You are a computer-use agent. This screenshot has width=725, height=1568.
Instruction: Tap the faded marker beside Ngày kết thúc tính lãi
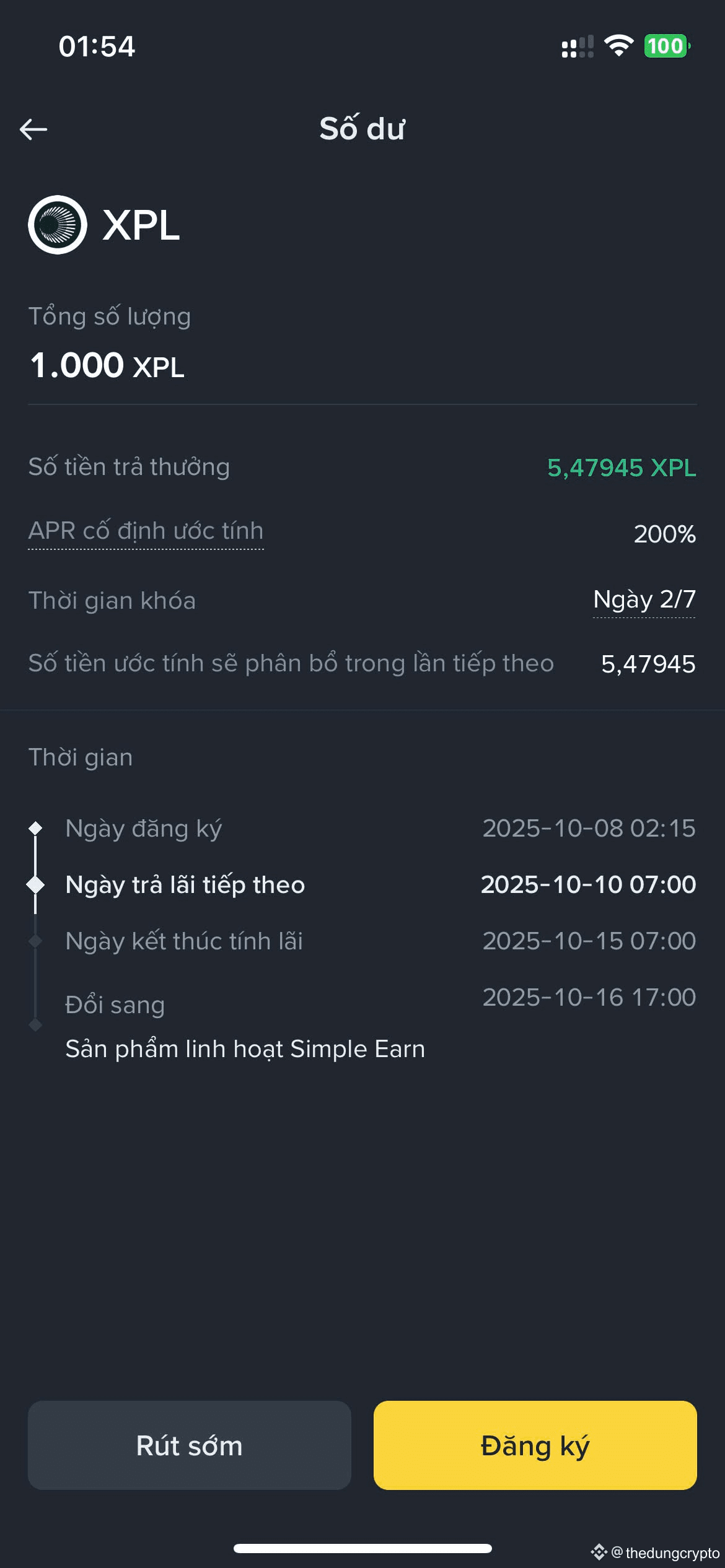35,941
